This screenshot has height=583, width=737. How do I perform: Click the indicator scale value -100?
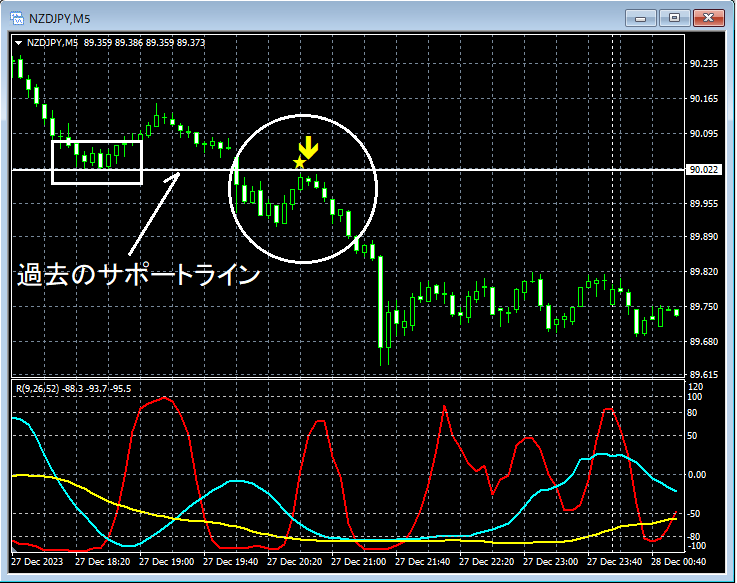(x=696, y=546)
